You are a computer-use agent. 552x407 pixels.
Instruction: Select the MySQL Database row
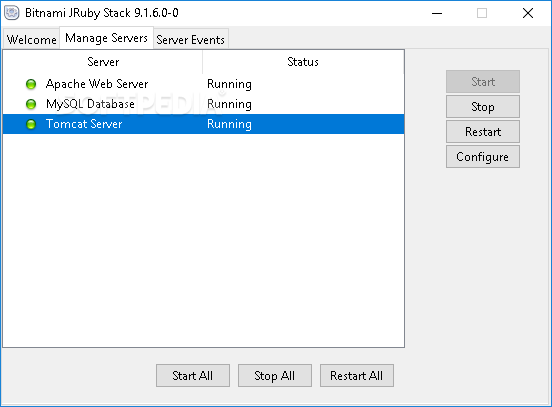click(203, 104)
